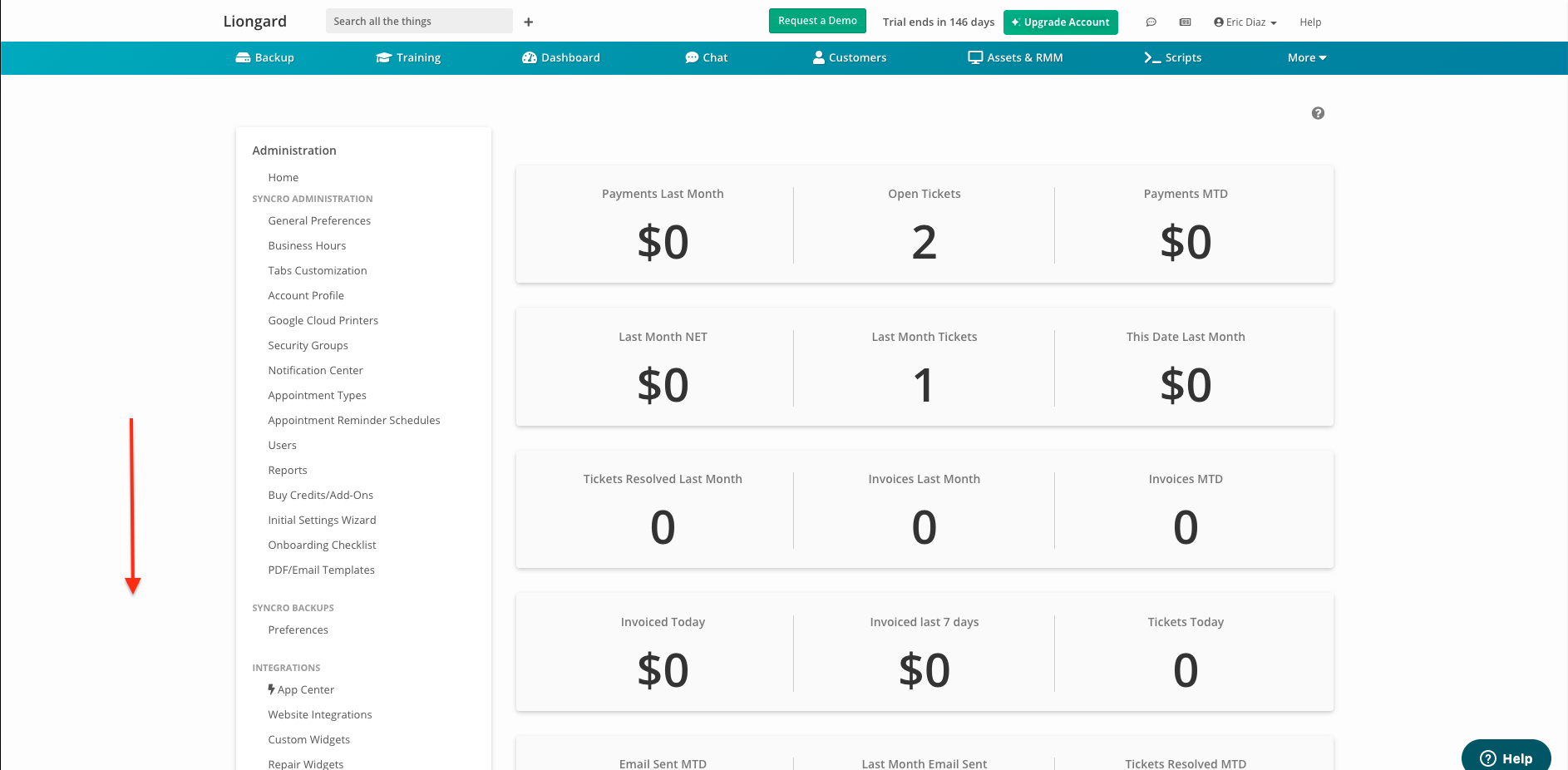Open App Center integrations
This screenshot has height=770, width=1568.
point(301,689)
